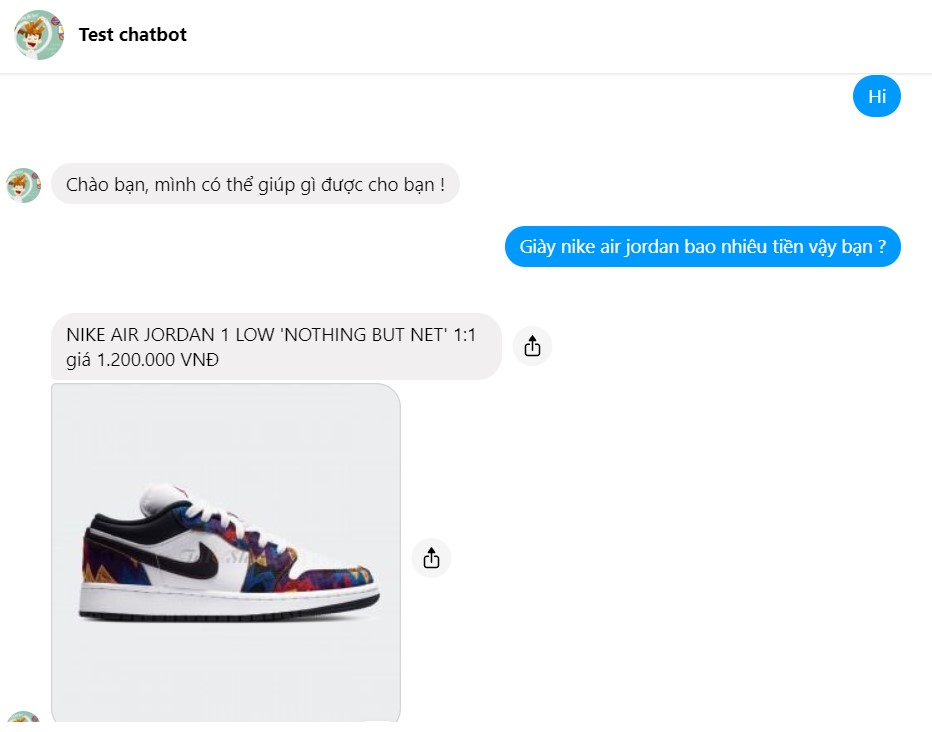This screenshot has height=732, width=932.
Task: Click the "'NOTHING BUT NET'" text in product message
Action: point(362,335)
